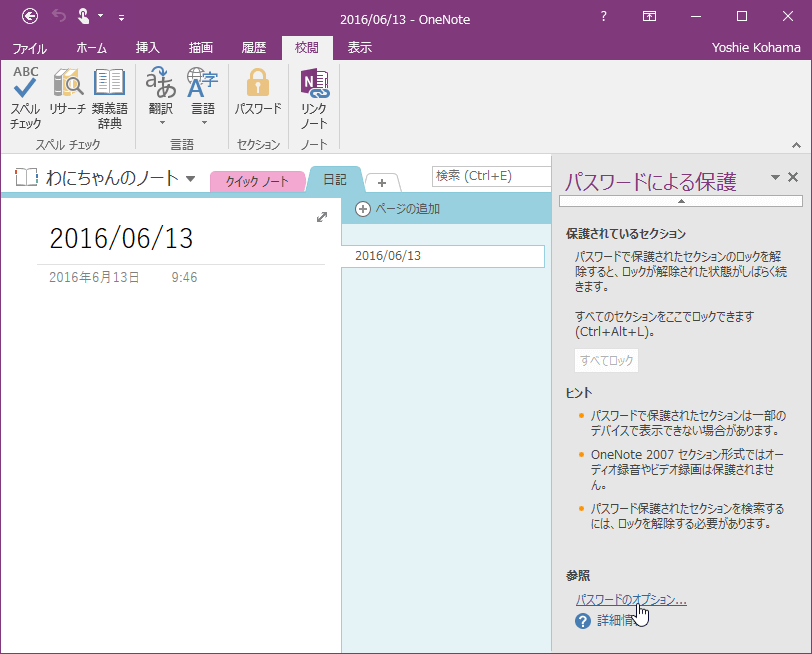Select the 2016/06/13 page in page list

pyautogui.click(x=443, y=256)
